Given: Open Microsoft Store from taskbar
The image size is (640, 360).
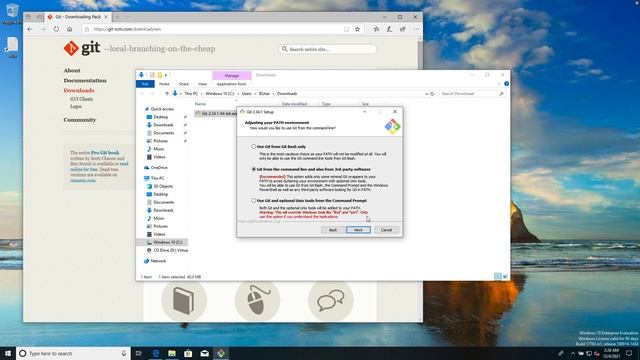Looking at the screenshot, I should [188, 353].
